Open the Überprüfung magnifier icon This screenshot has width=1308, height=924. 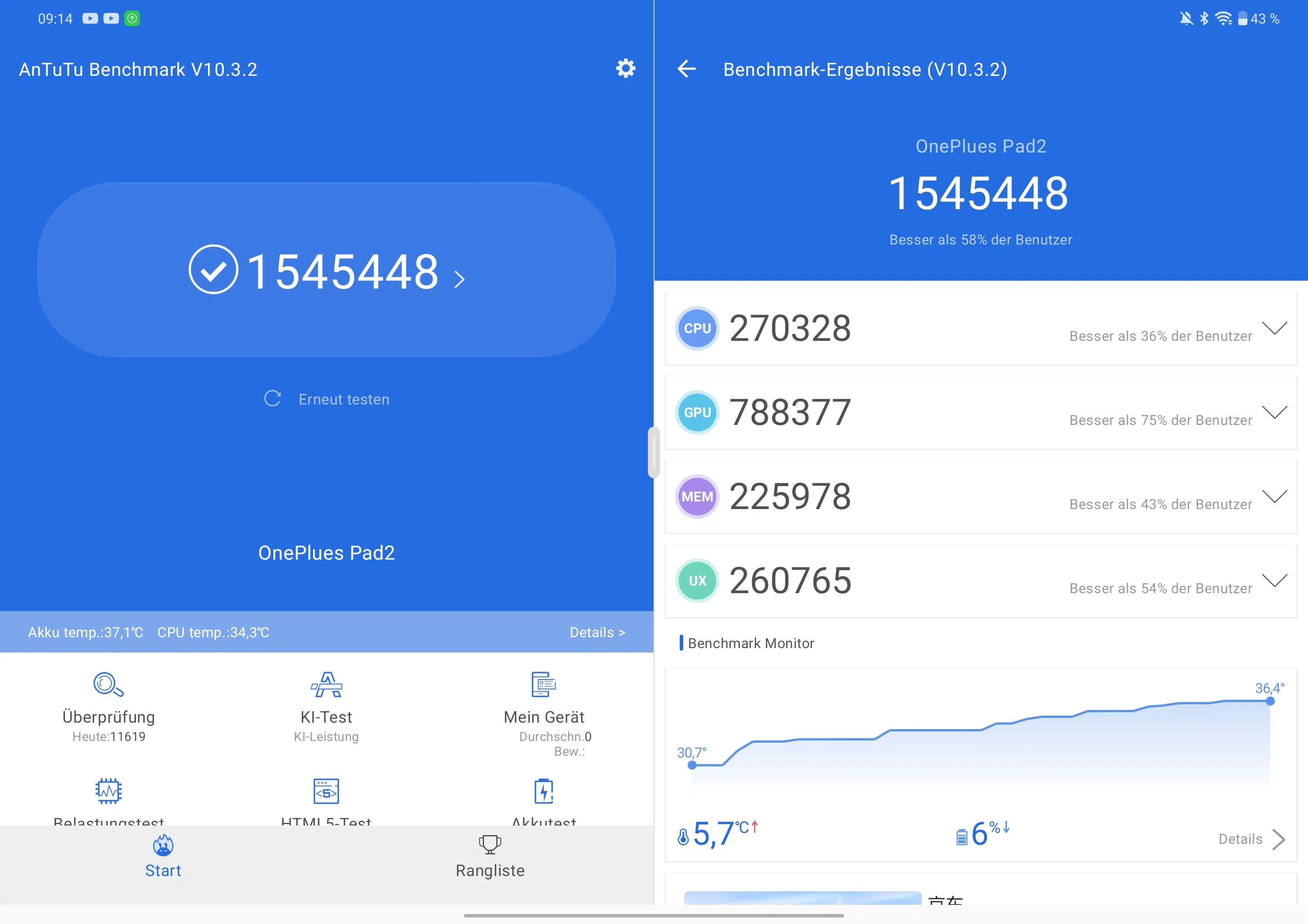point(108,684)
